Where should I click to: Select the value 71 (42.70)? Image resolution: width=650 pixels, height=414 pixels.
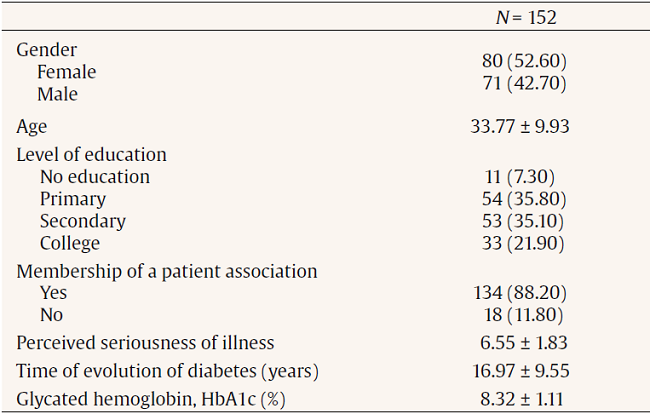[x=525, y=84]
